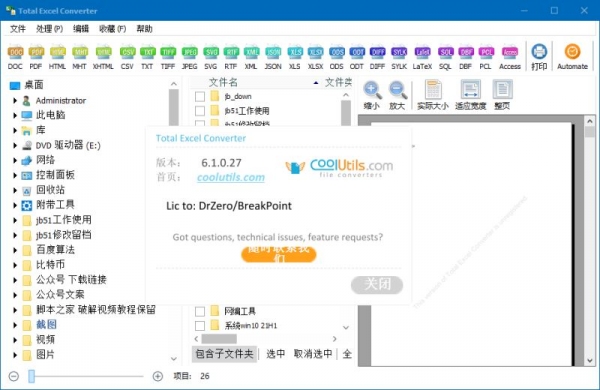Fit preview to width (适应宽度)

(470, 95)
